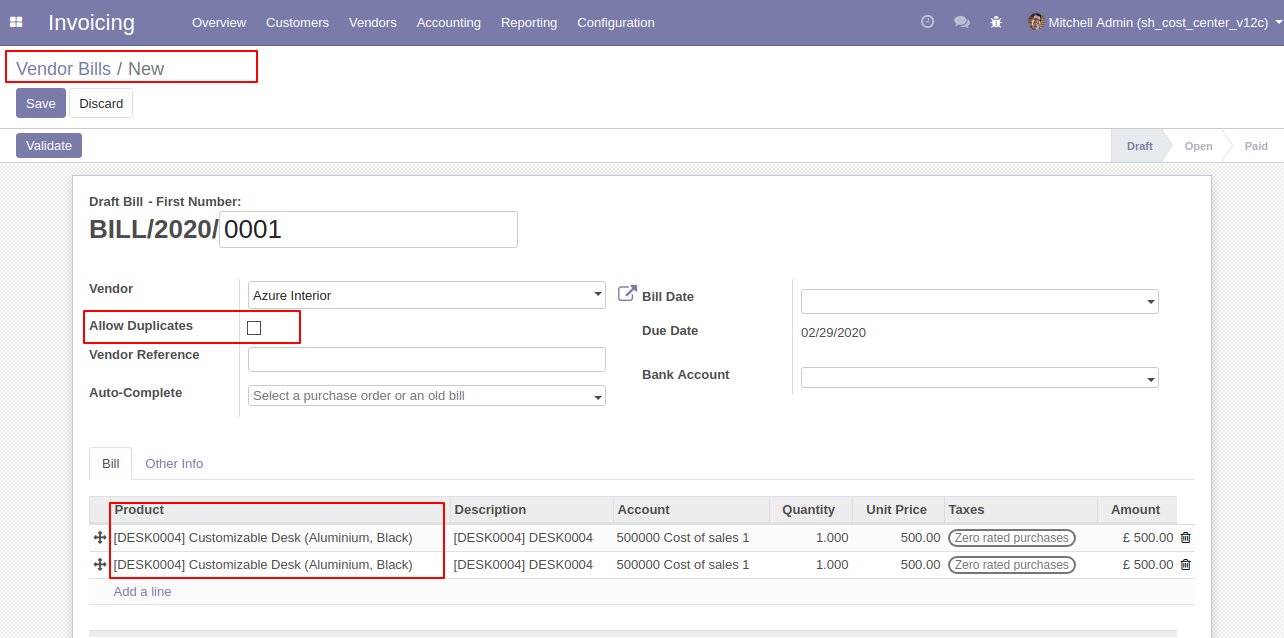Save the vendor bill
1284x638 pixels.
[x=41, y=104]
